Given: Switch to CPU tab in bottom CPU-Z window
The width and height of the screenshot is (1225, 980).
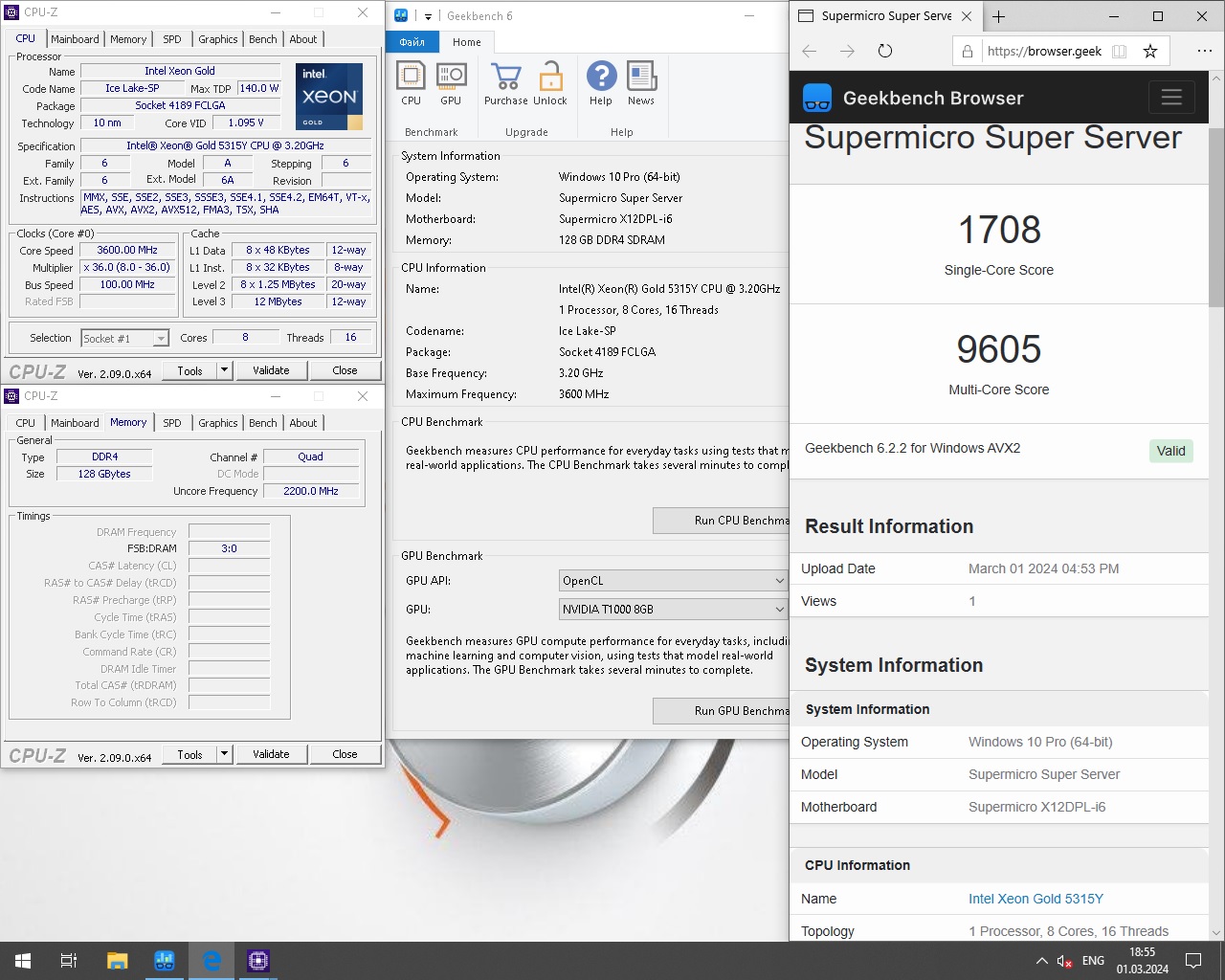Looking at the screenshot, I should point(26,423).
